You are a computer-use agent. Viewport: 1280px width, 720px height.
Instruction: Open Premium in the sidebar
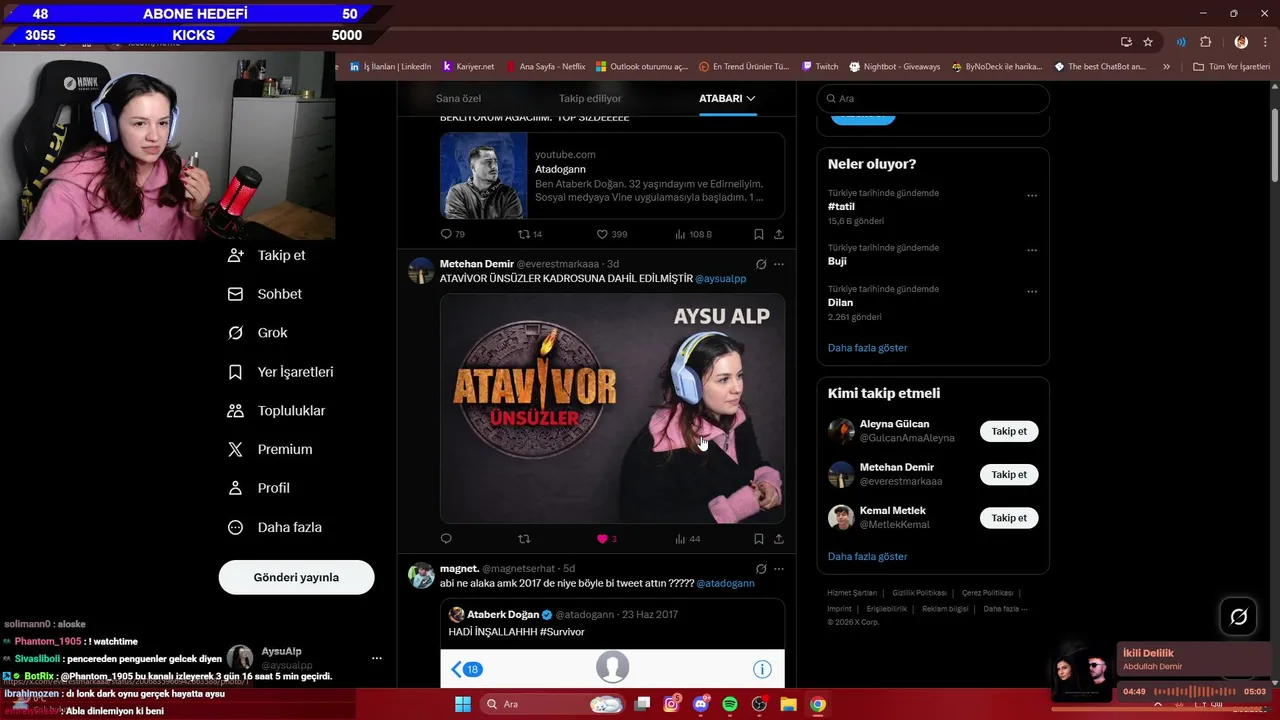tap(270, 450)
